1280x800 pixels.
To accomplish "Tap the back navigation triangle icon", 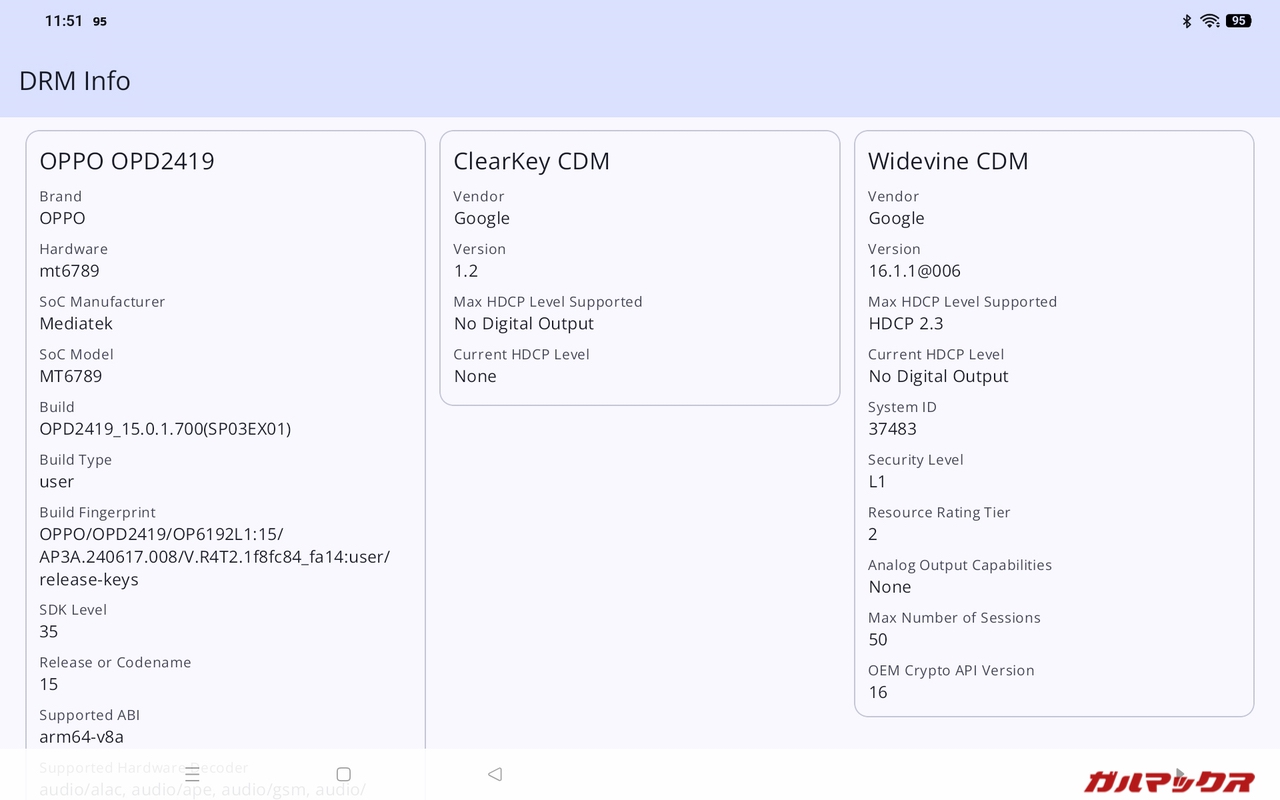I will click(x=494, y=774).
